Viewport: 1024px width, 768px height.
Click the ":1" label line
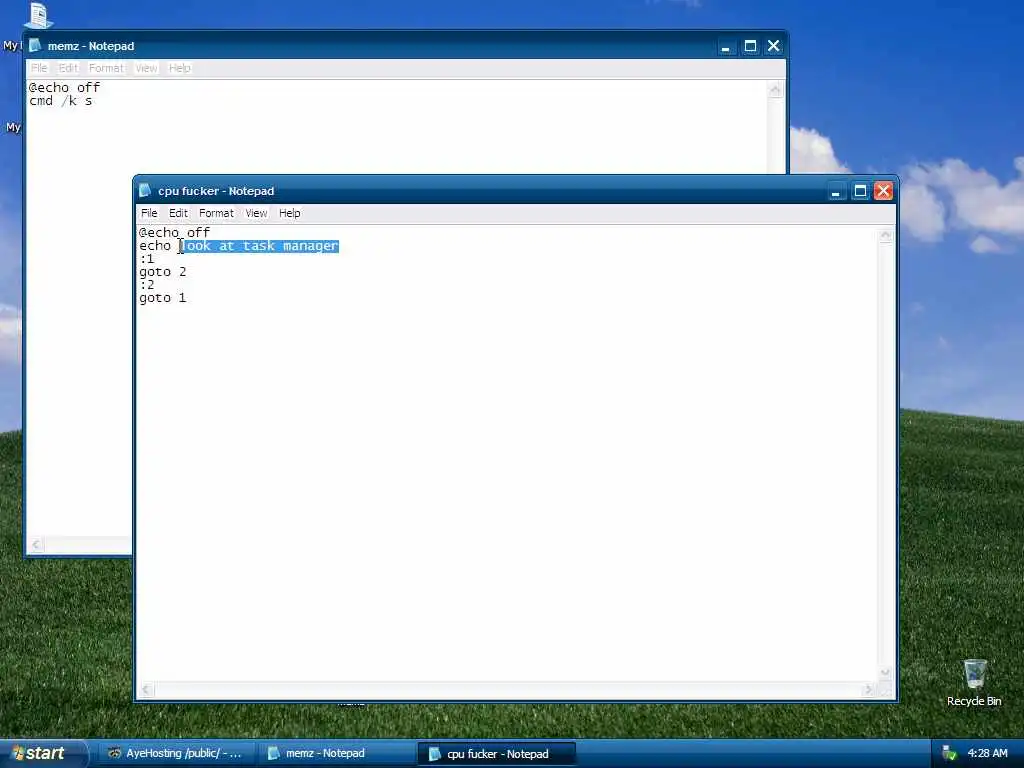(x=147, y=259)
